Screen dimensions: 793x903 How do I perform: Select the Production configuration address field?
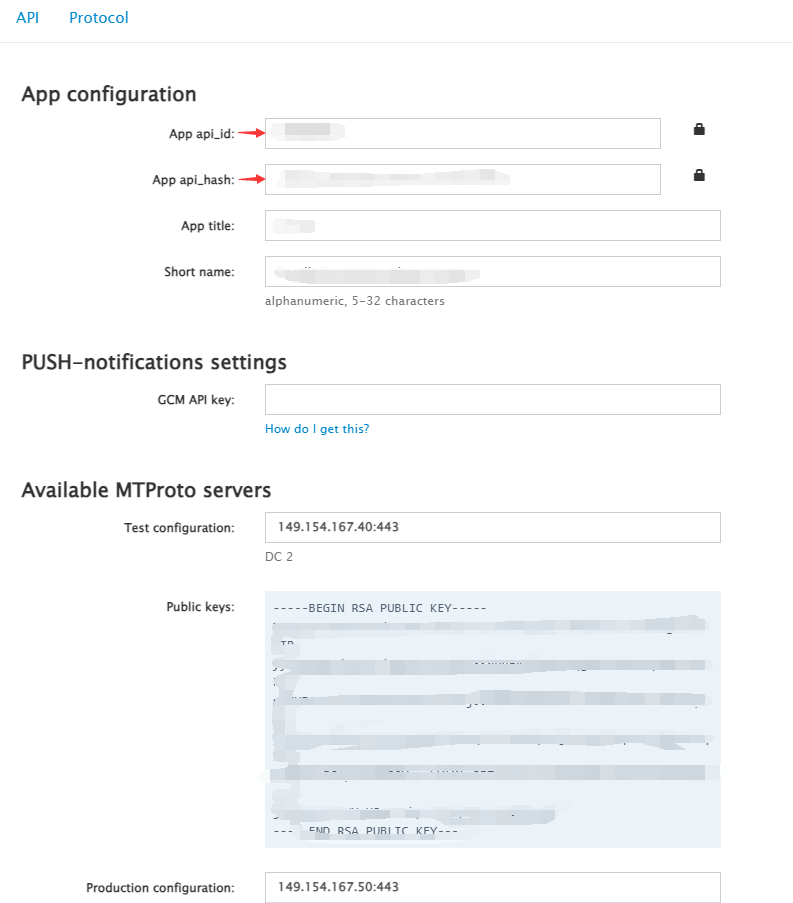492,887
